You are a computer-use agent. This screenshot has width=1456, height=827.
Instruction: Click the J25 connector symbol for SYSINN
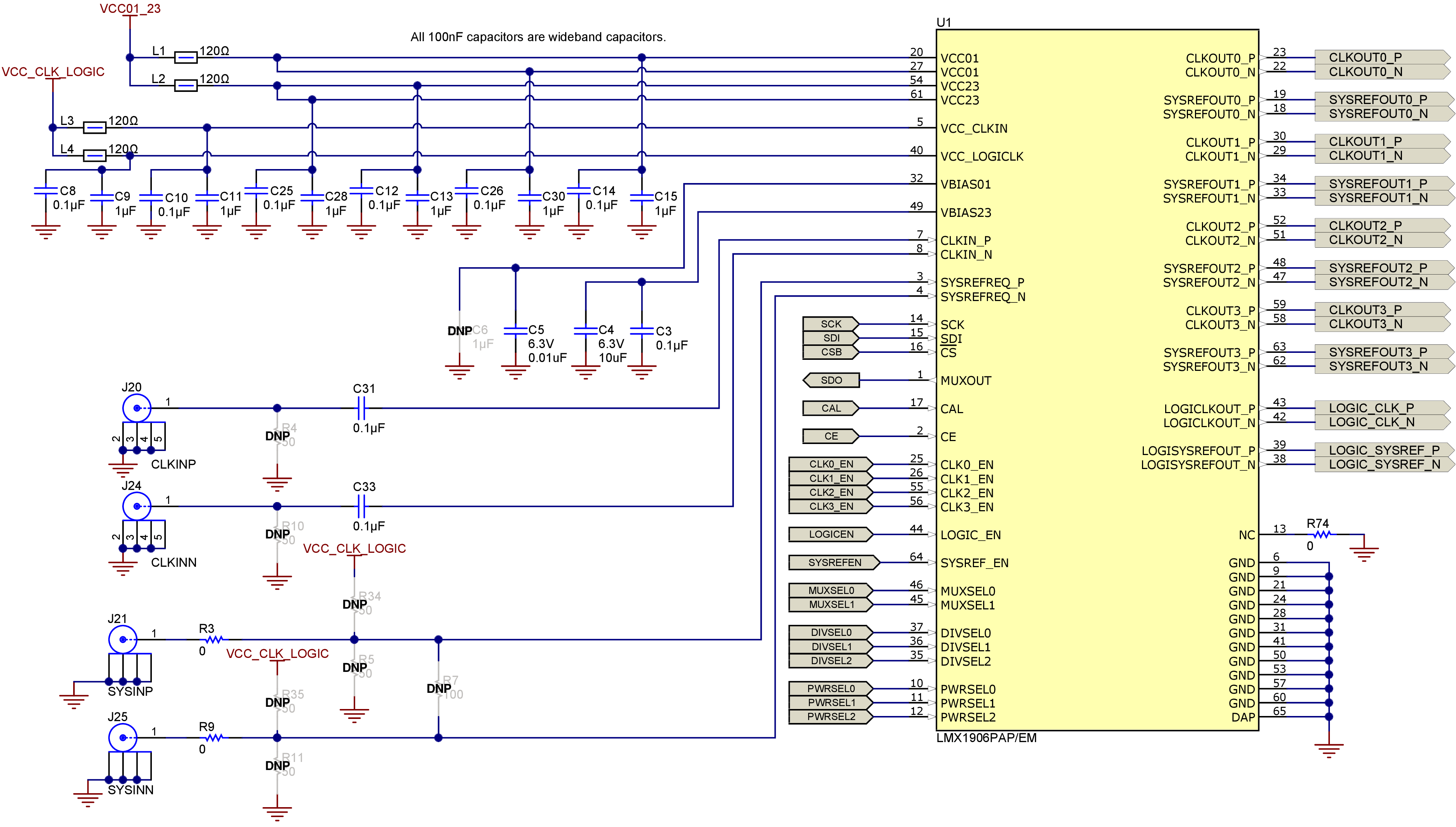(x=123, y=738)
